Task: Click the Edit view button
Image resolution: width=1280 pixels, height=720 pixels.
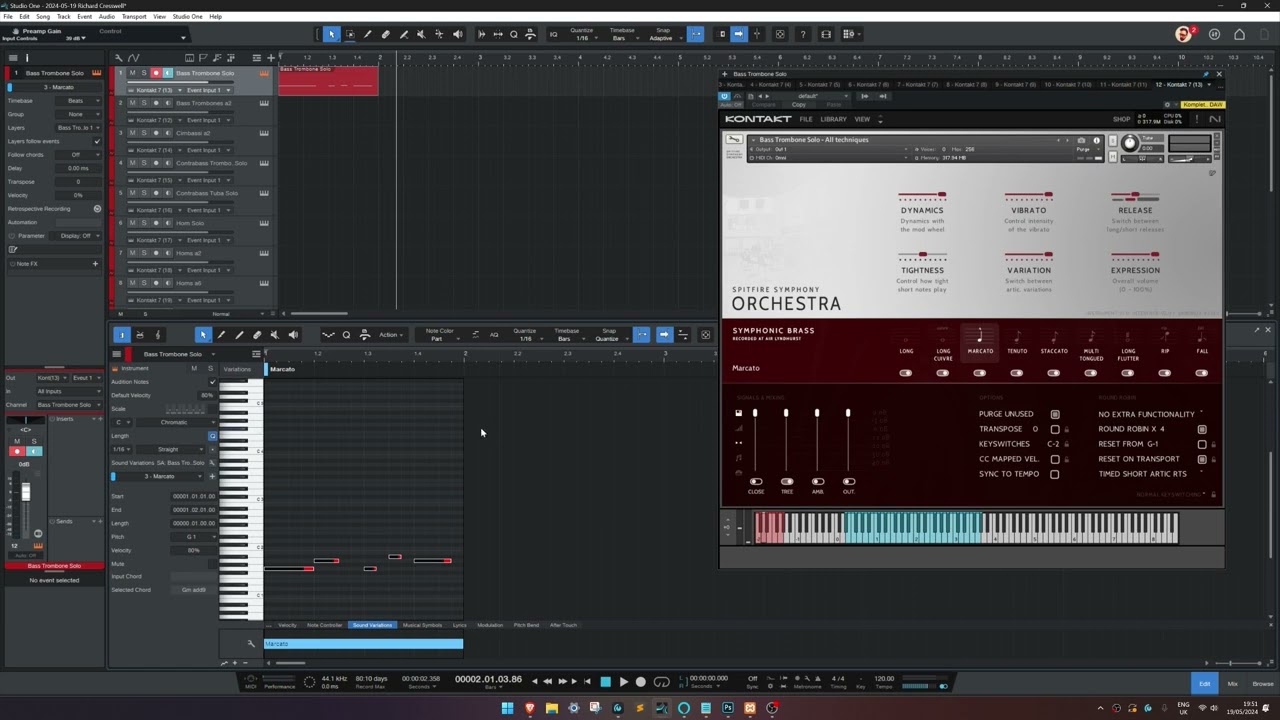Action: point(1204,684)
